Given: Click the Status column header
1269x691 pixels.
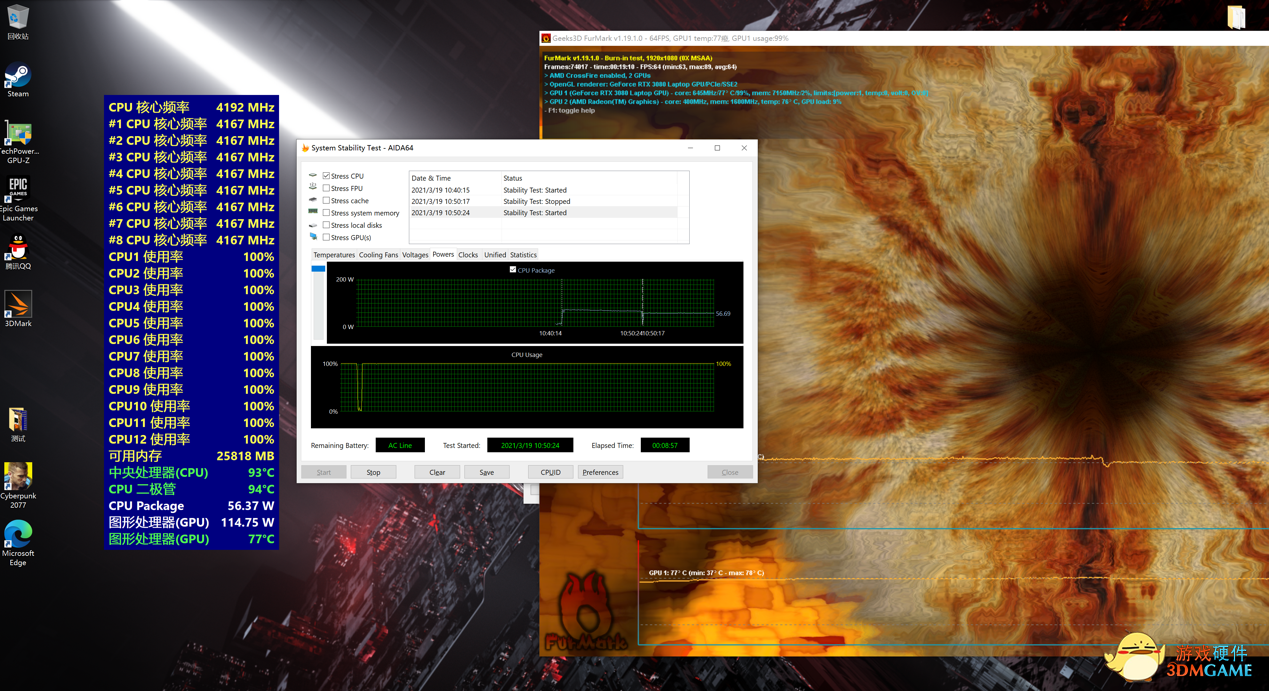Looking at the screenshot, I should click(589, 178).
